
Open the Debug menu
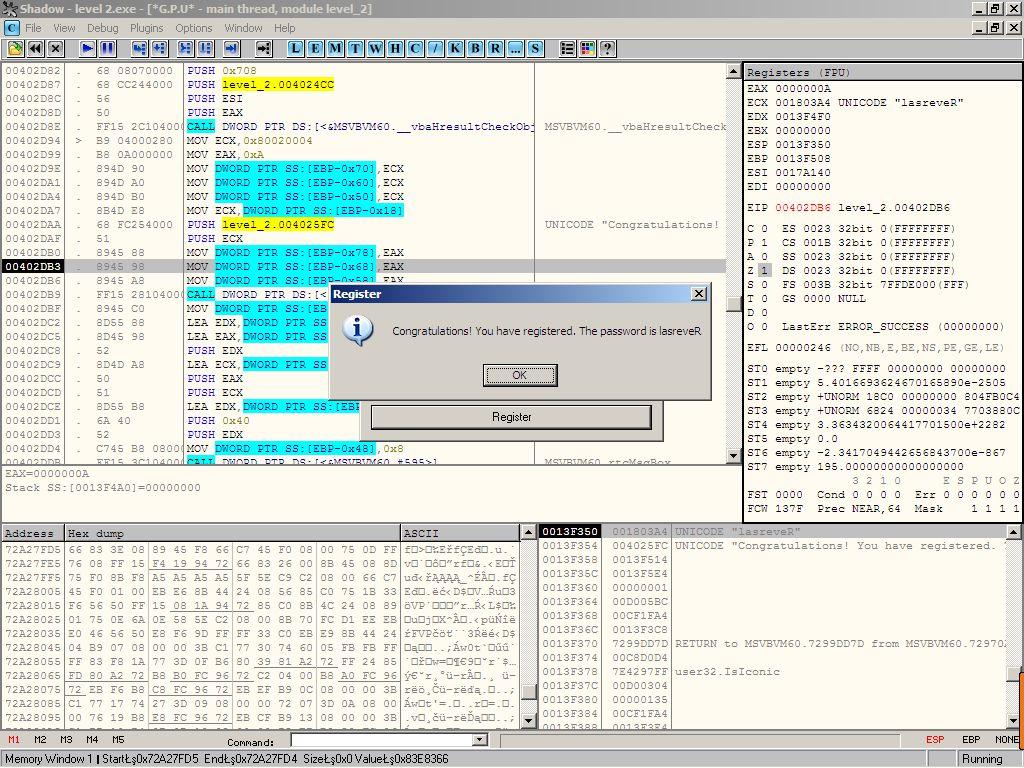(103, 28)
